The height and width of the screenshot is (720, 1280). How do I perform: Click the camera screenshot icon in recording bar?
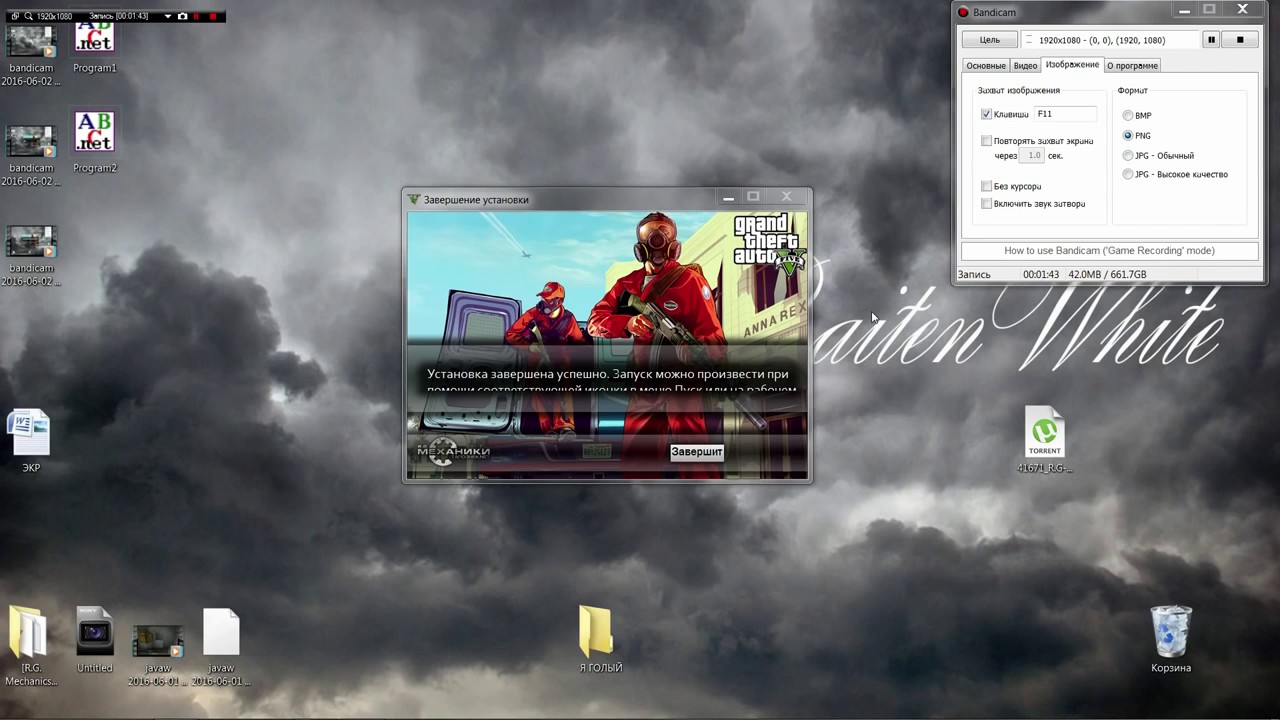pyautogui.click(x=182, y=16)
